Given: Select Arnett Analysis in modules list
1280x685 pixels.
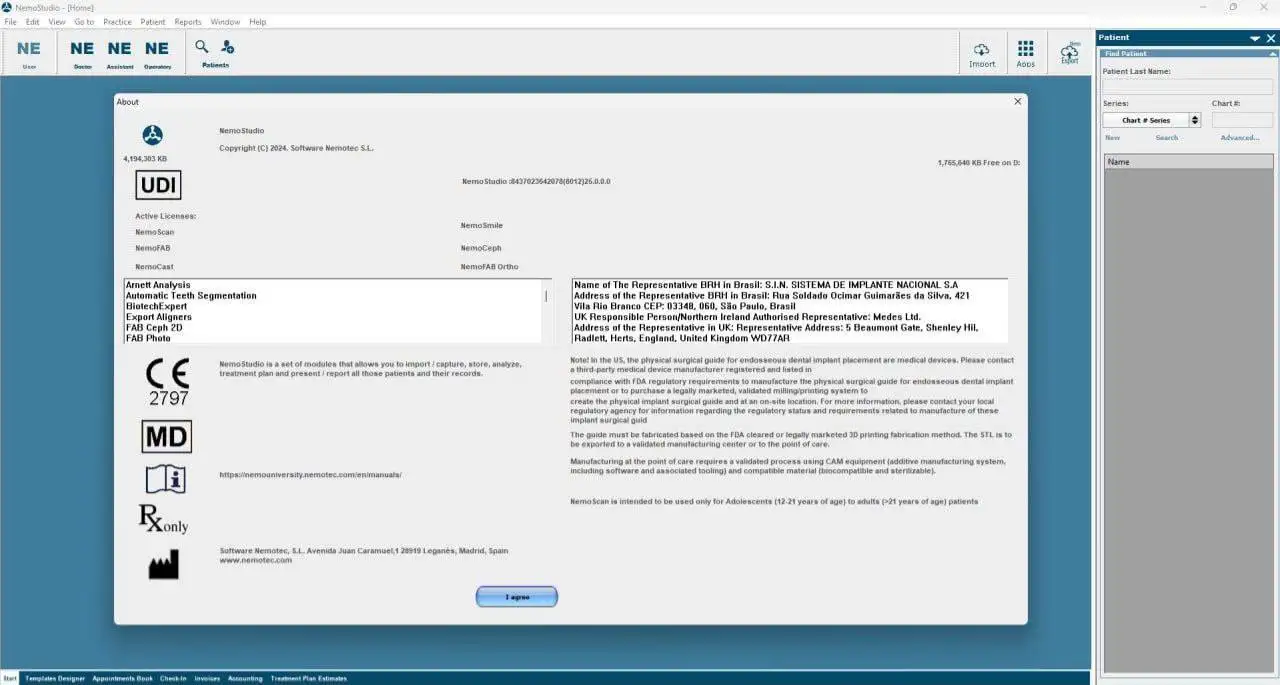Looking at the screenshot, I should pos(158,285).
